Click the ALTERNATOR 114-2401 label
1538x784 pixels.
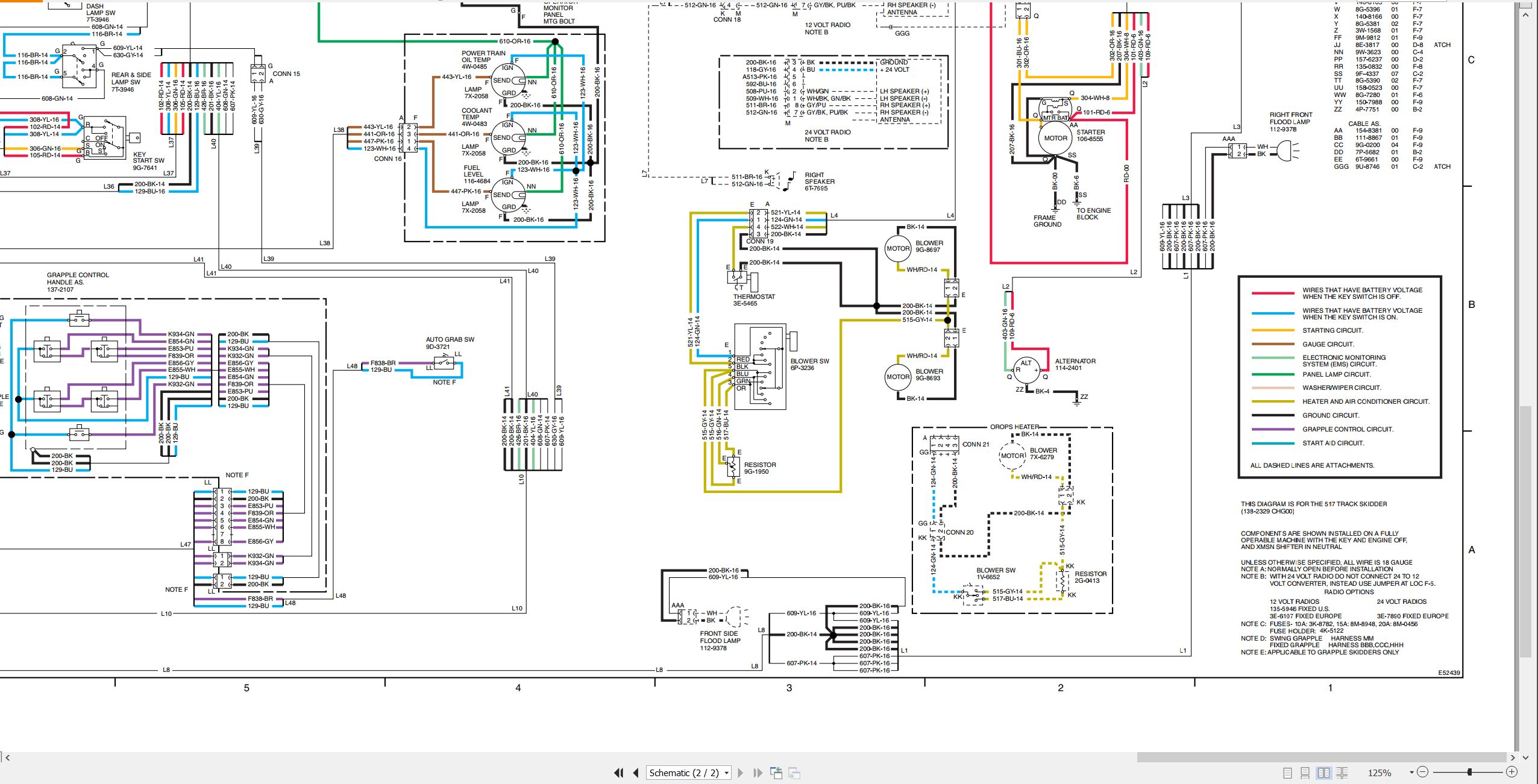click(1075, 365)
